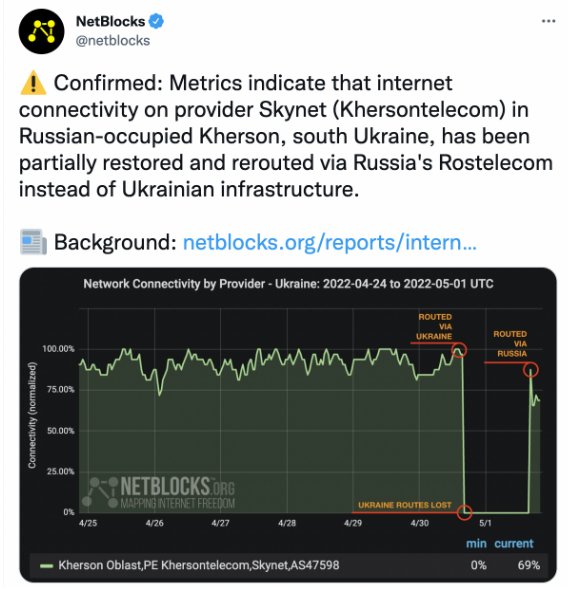Sort by the min column header
The width and height of the screenshot is (572, 590).
[x=476, y=543]
